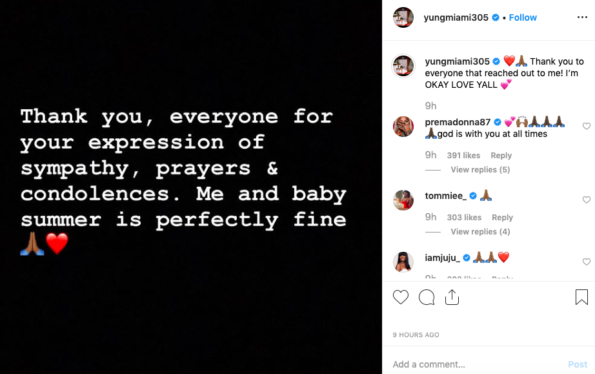Click the Add a comment field

476,364
